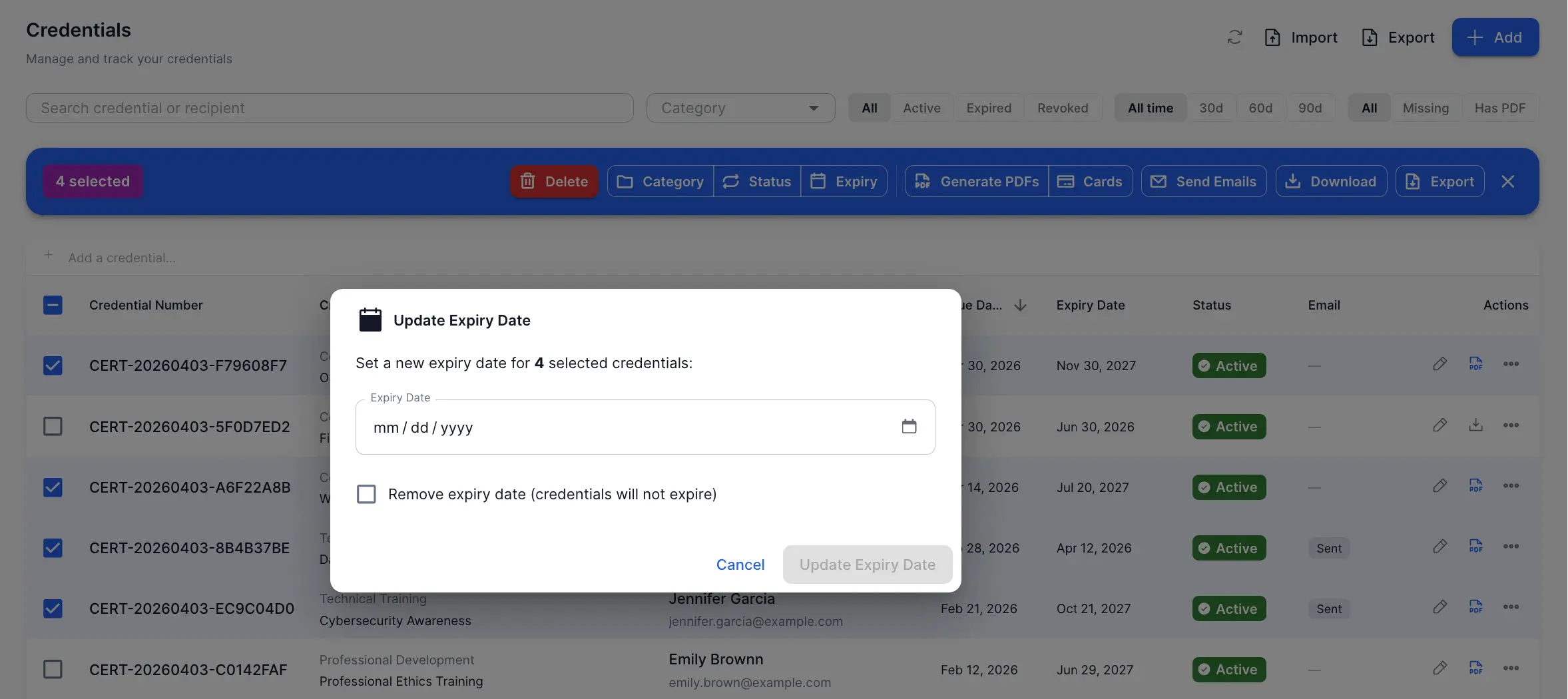This screenshot has height=699, width=1568.
Task: Clear all rows via the header select-all checkbox
Action: [53, 305]
